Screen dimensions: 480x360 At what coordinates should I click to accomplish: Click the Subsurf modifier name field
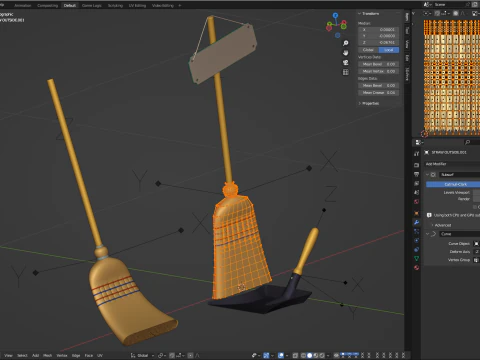pos(459,175)
